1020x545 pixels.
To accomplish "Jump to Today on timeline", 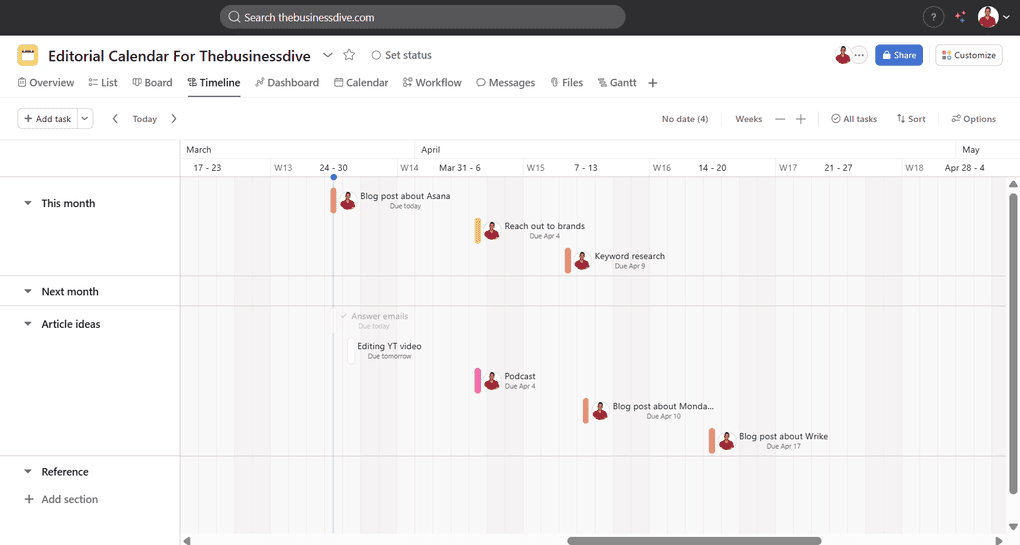I will point(144,119).
